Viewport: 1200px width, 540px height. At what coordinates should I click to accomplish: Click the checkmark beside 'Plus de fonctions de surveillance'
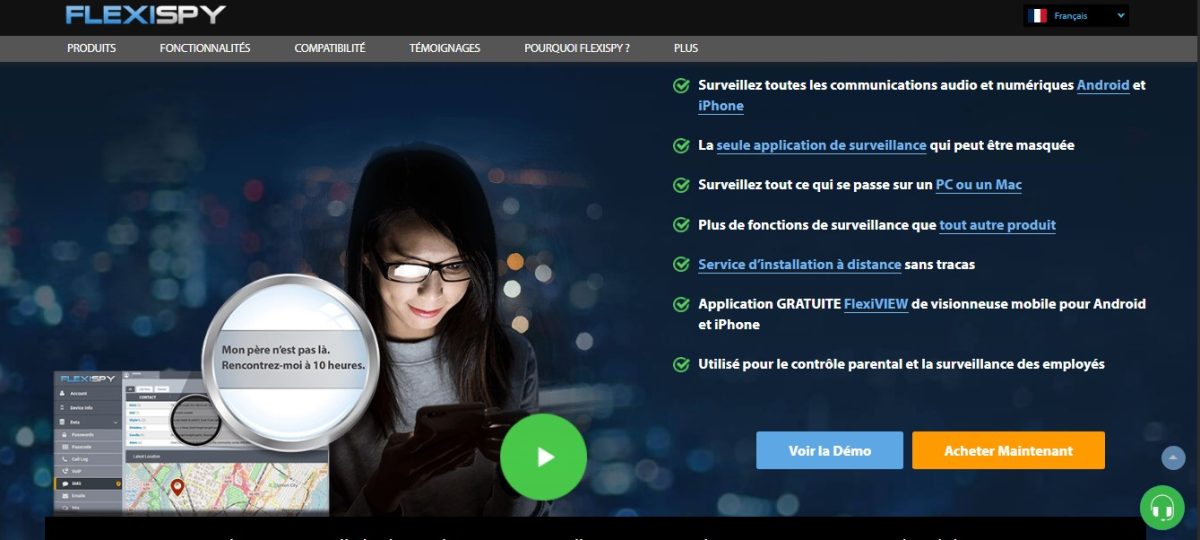pos(681,225)
